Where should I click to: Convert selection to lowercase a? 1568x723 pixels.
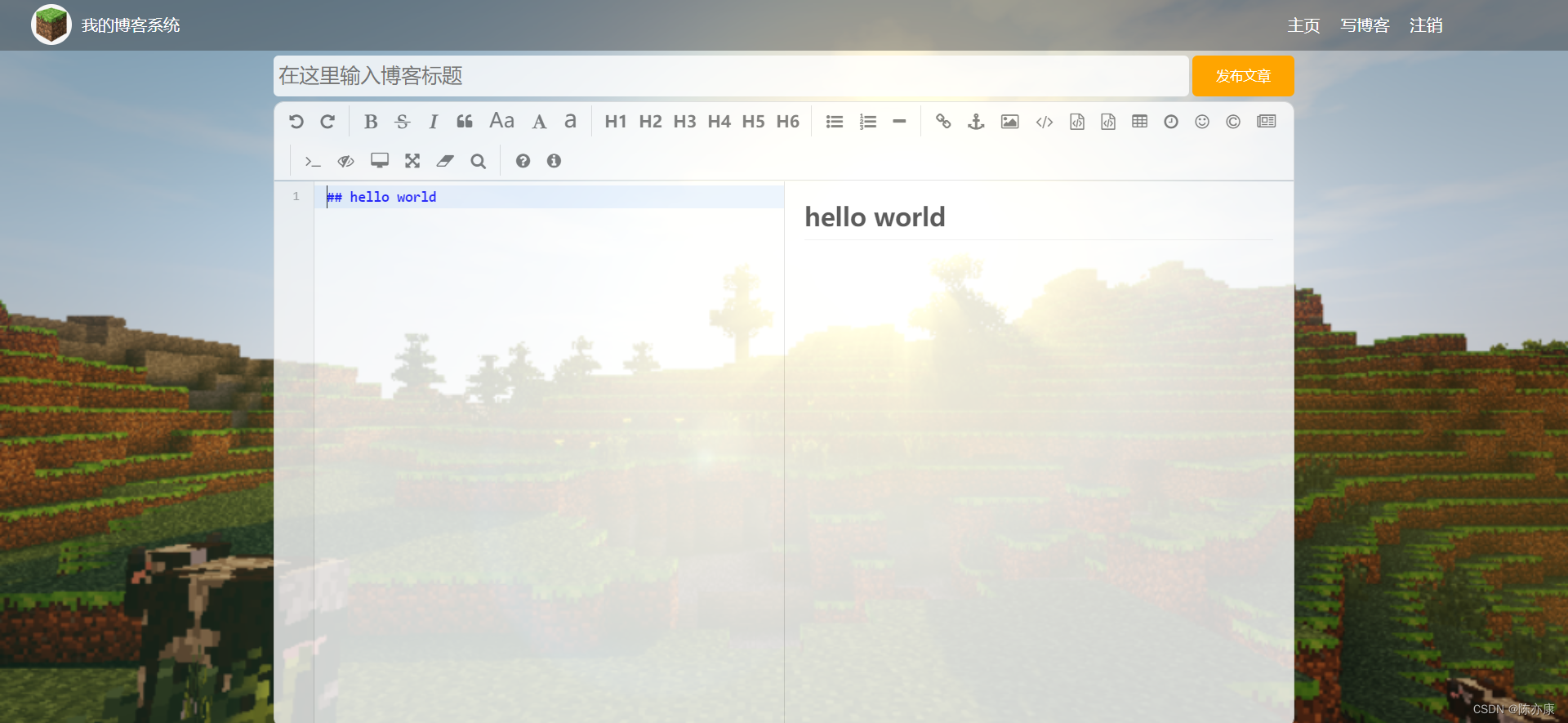coord(570,122)
